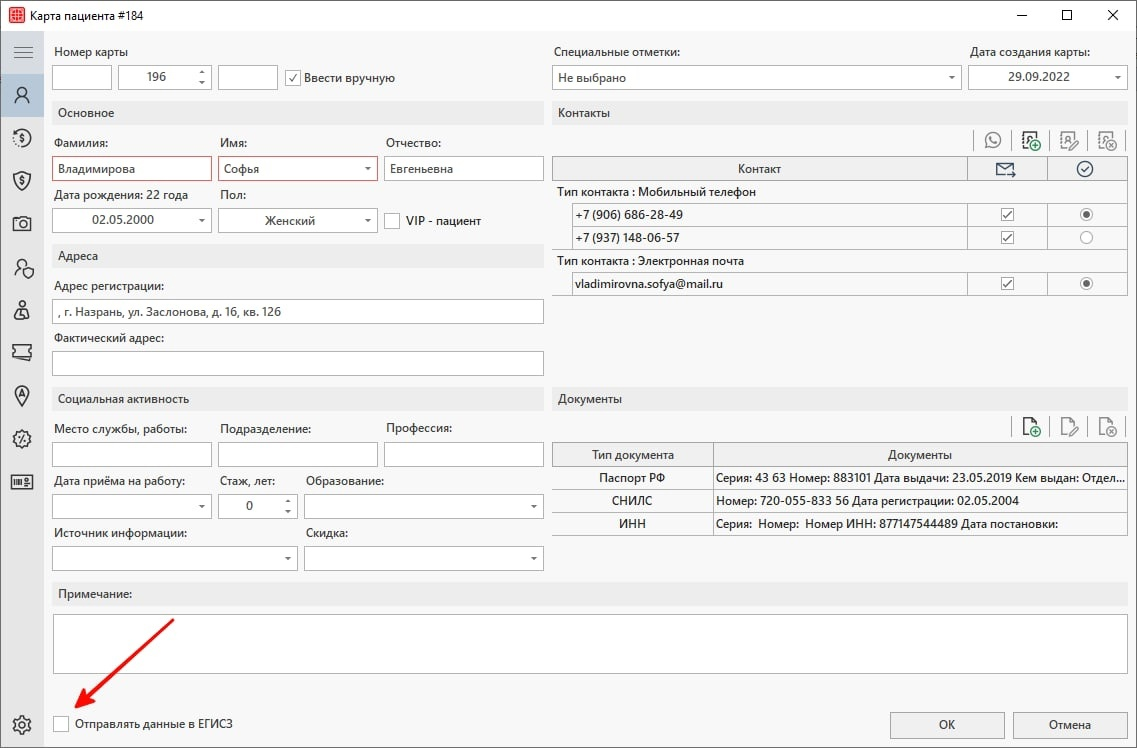Select phone +7 (937) 148-06-57

[x=769, y=238]
